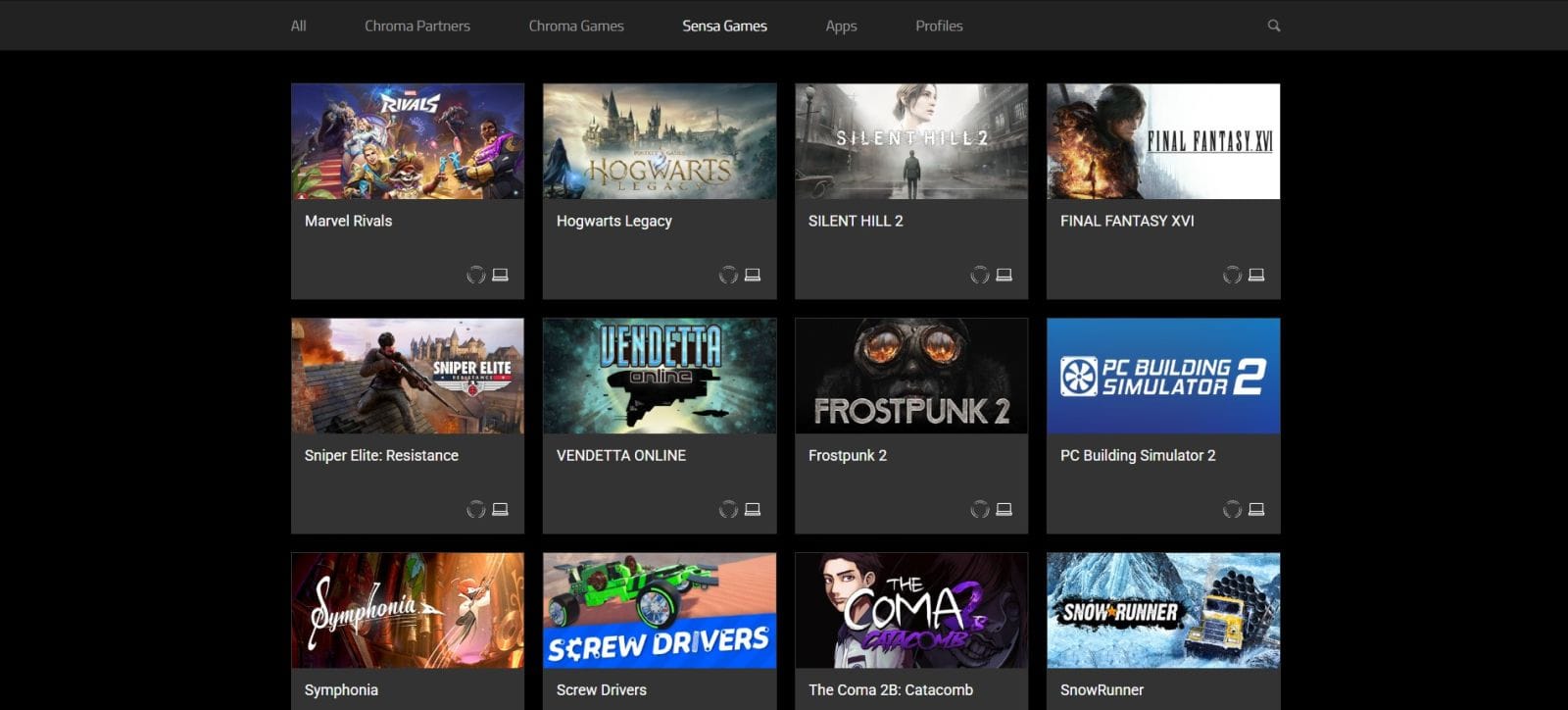Open the Hogwarts Legacy cover image
1568x710 pixels.
pyautogui.click(x=660, y=141)
